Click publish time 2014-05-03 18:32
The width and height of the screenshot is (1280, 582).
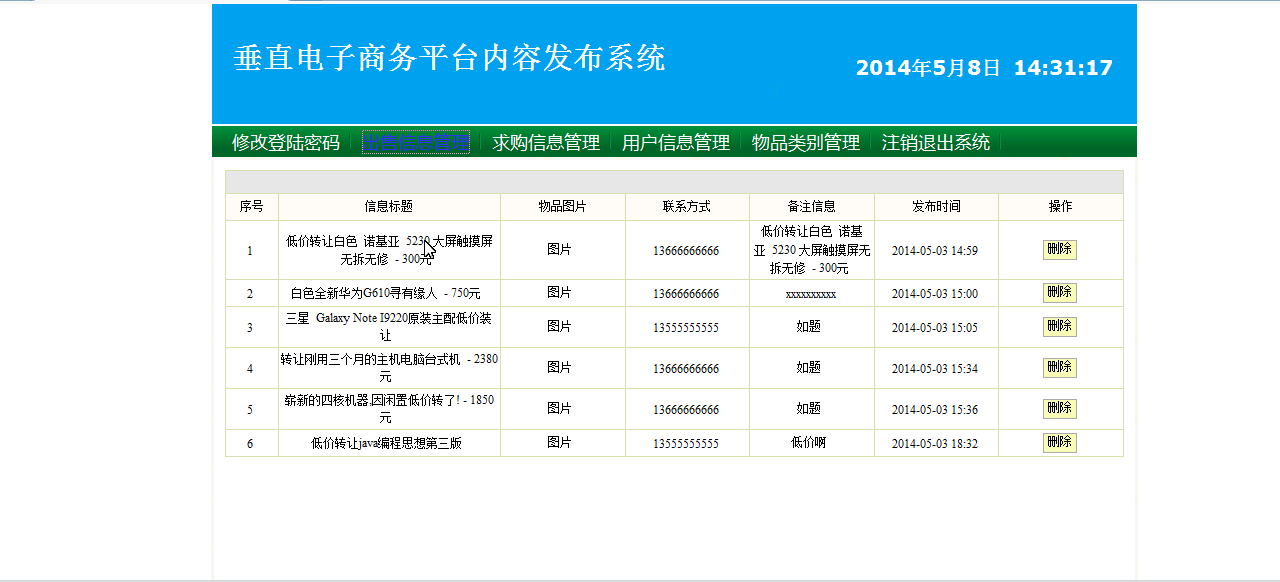935,444
